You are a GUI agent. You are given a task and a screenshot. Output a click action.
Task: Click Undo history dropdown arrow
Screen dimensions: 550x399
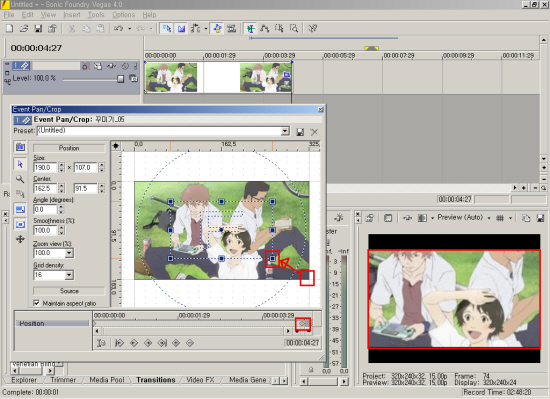[129, 29]
